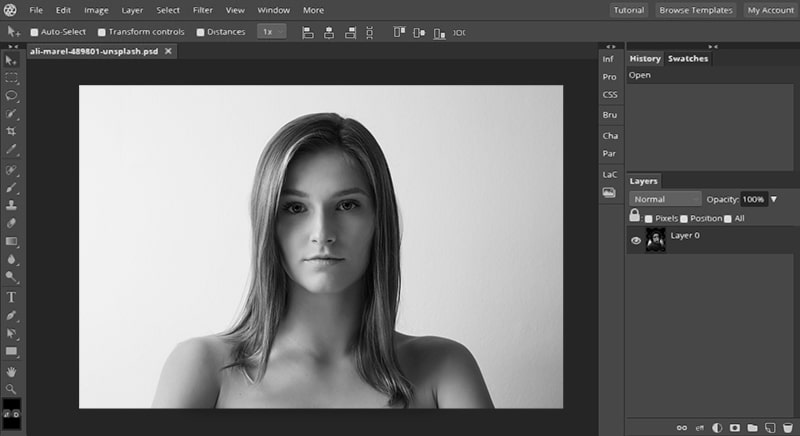Click the Layer 0 thumbnail
Image resolution: width=800 pixels, height=436 pixels.
(x=655, y=240)
